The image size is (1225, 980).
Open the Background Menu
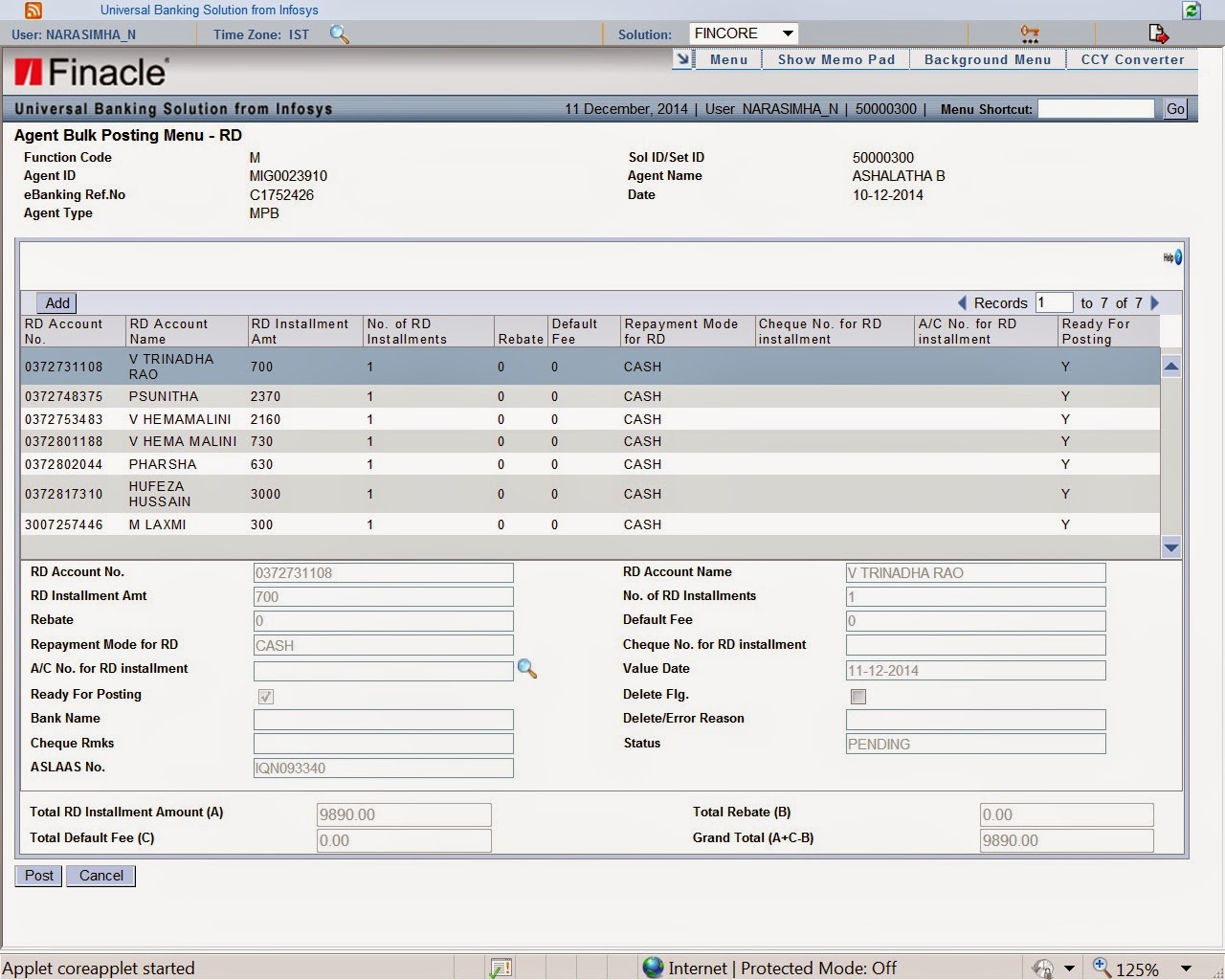988,59
